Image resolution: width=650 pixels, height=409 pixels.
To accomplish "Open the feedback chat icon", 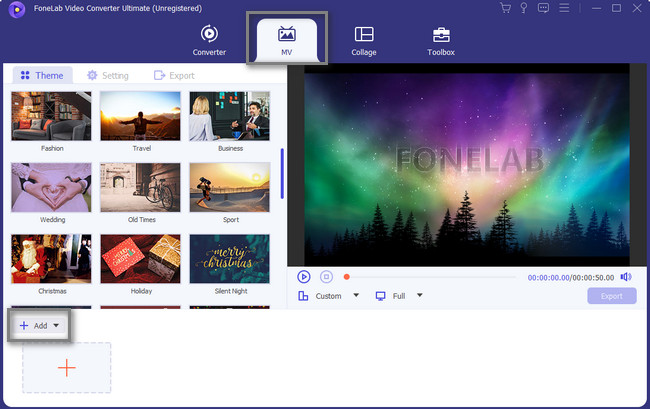I will (x=543, y=8).
